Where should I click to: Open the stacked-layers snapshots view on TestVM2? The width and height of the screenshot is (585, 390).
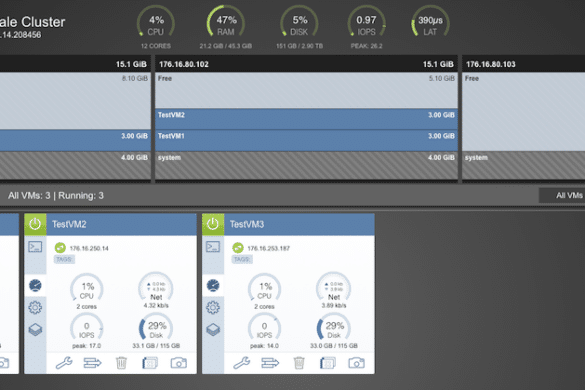pos(35,330)
